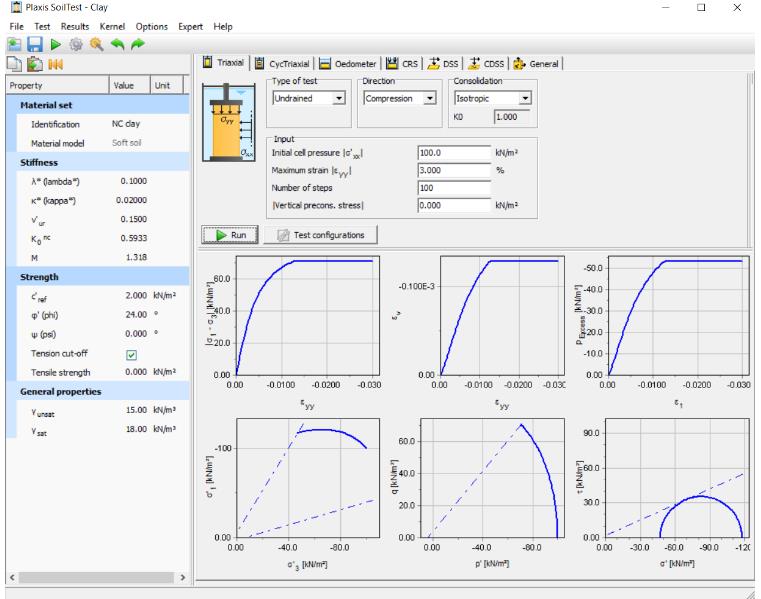Open the Kernel menu

point(111,25)
